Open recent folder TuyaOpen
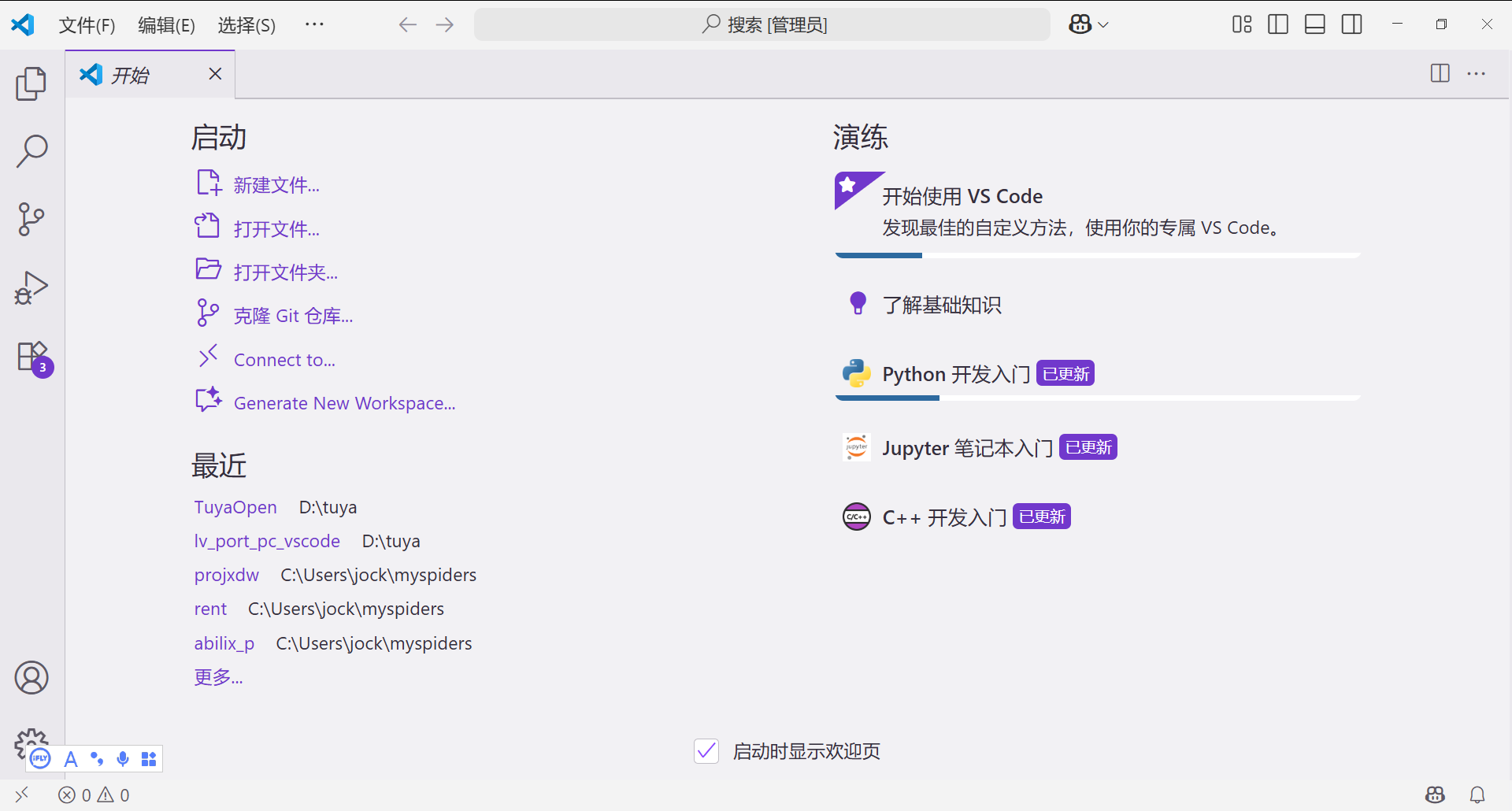Image resolution: width=1512 pixels, height=811 pixels. [235, 507]
